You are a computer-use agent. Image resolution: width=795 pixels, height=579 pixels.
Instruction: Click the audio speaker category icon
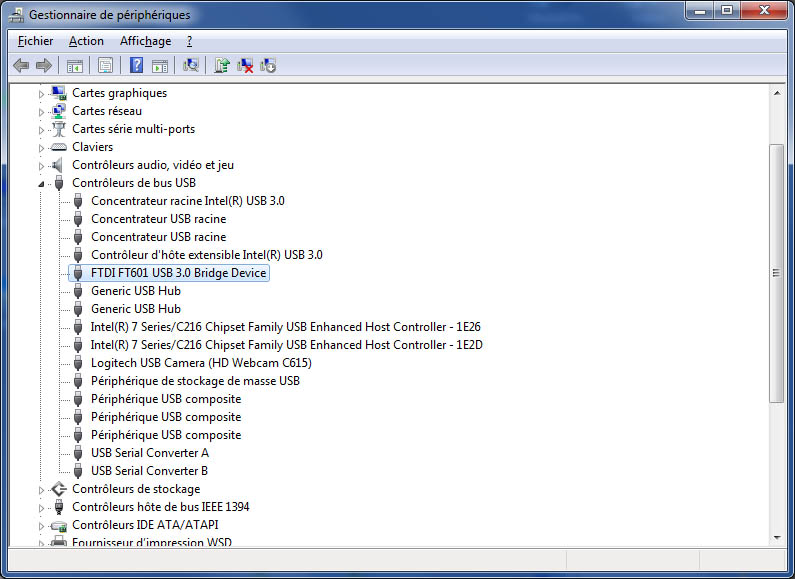click(58, 165)
